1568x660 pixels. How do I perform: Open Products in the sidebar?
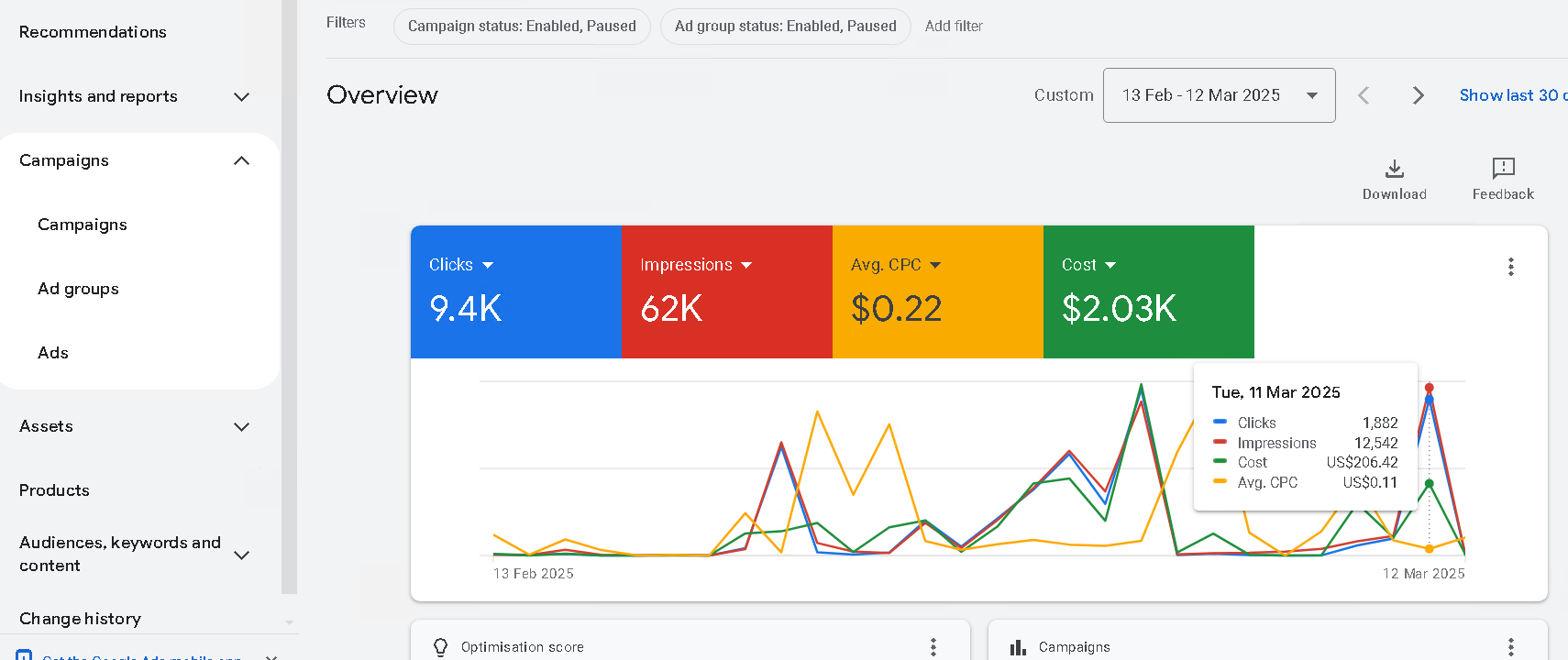click(x=54, y=490)
